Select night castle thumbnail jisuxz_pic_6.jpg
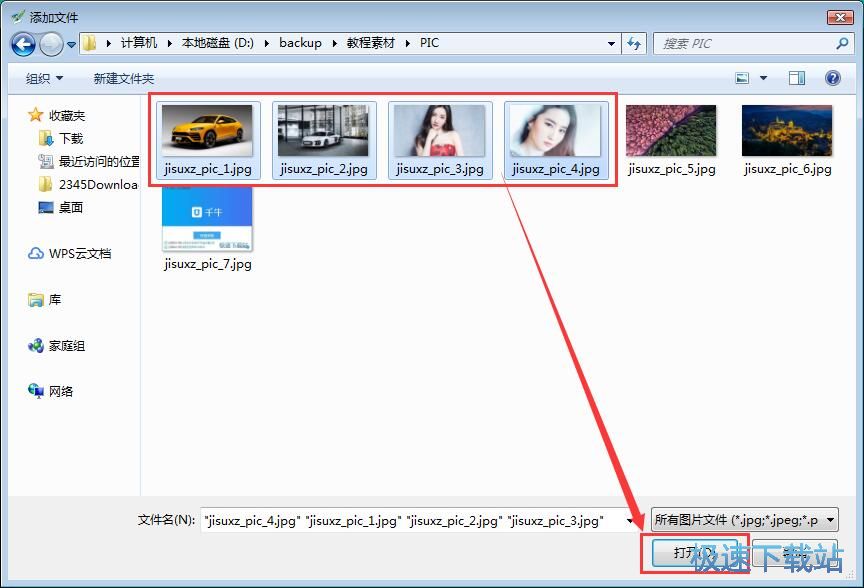Screen dimensions: 864x588 click(x=787, y=131)
